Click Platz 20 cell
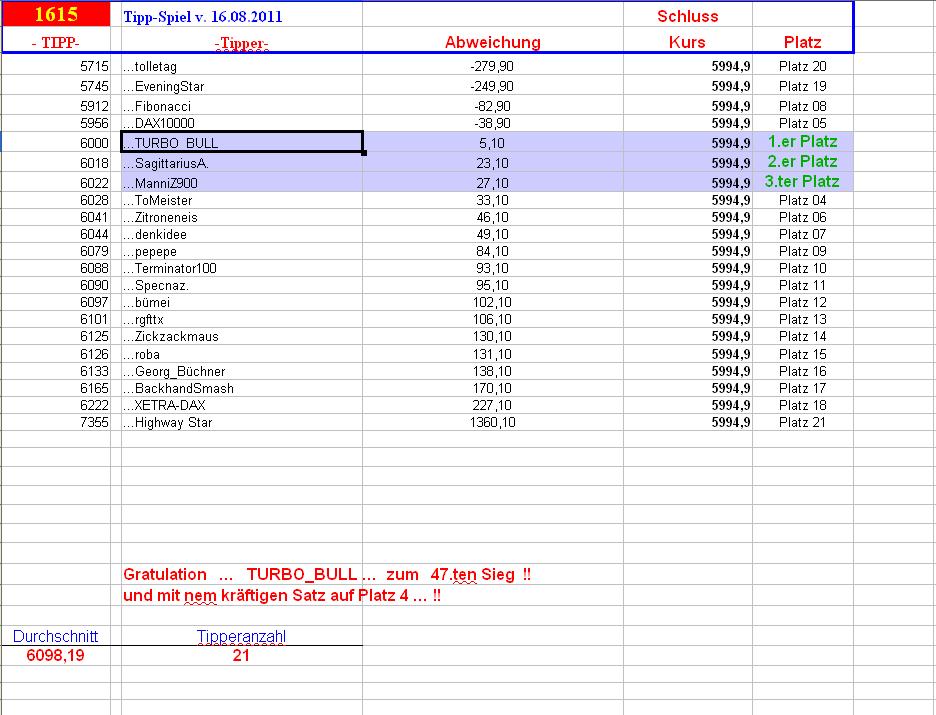 (x=802, y=66)
